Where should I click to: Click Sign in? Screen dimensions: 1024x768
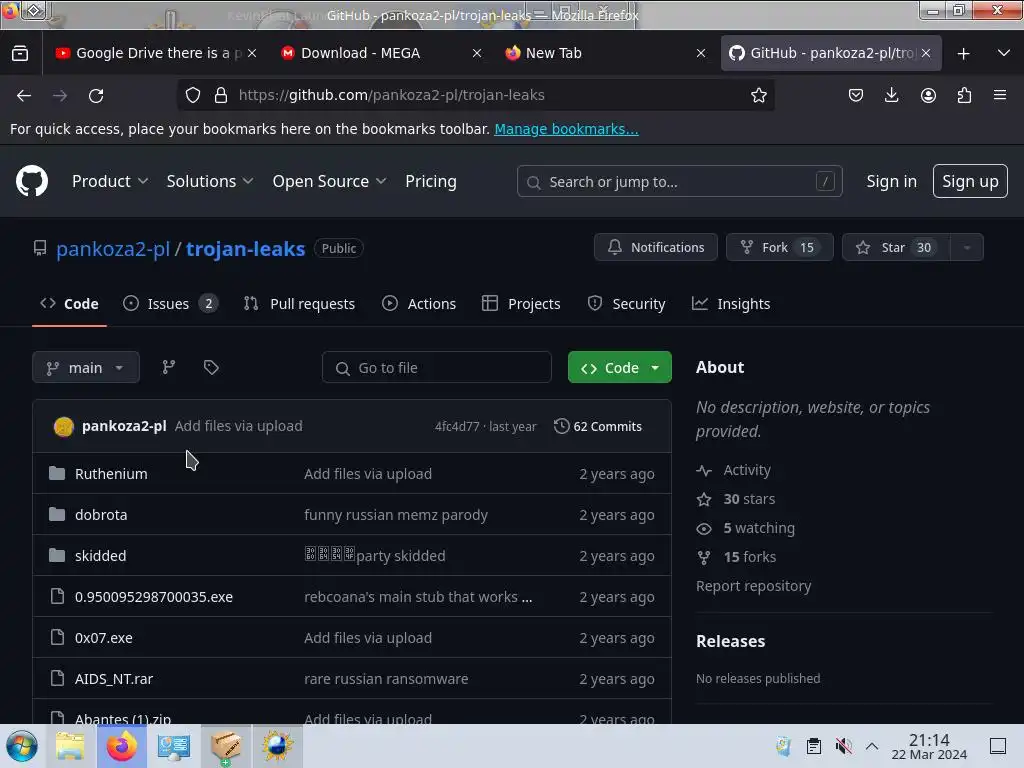pyautogui.click(x=891, y=181)
